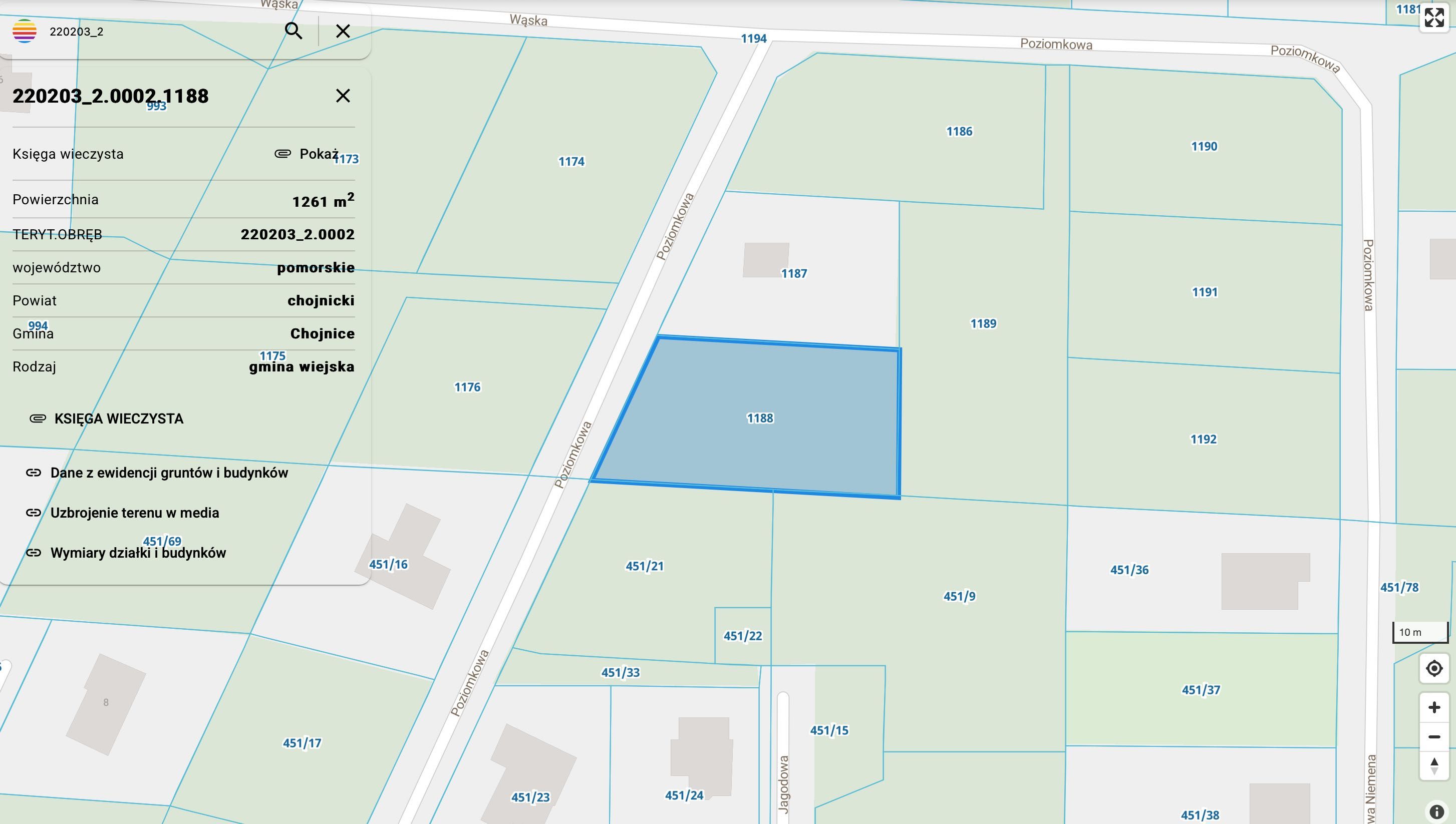1456x824 pixels.
Task: Clear the search field with X icon
Action: point(343,31)
